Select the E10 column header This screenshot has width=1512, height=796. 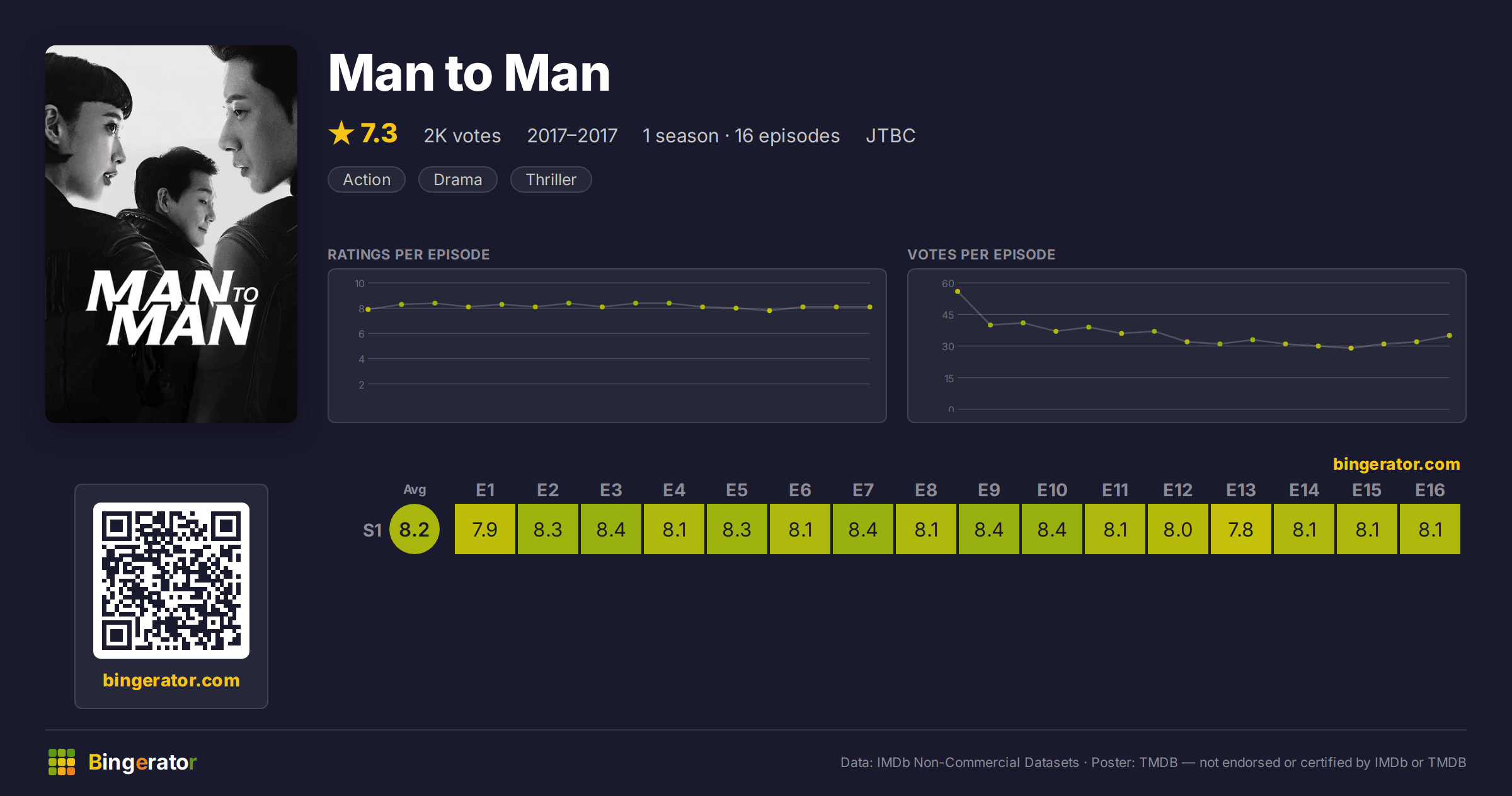pos(1052,490)
